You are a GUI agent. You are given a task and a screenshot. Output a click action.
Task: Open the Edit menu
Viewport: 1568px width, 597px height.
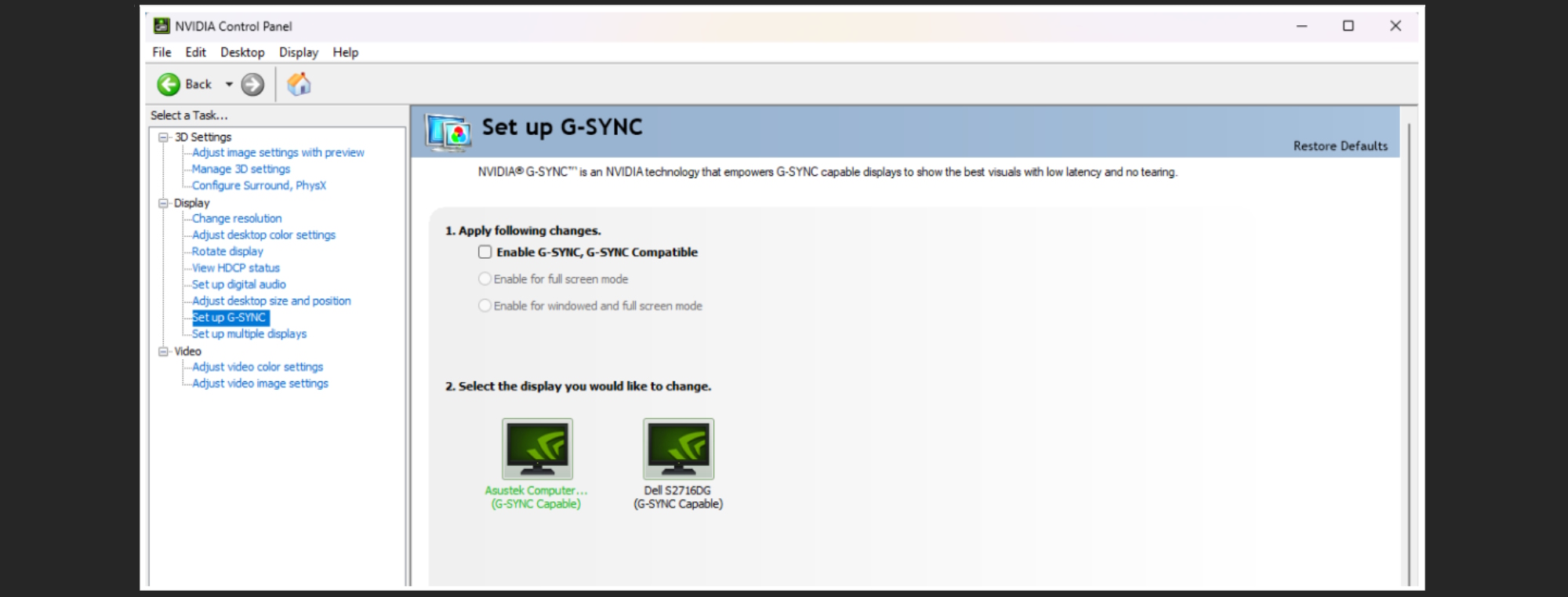coord(195,53)
